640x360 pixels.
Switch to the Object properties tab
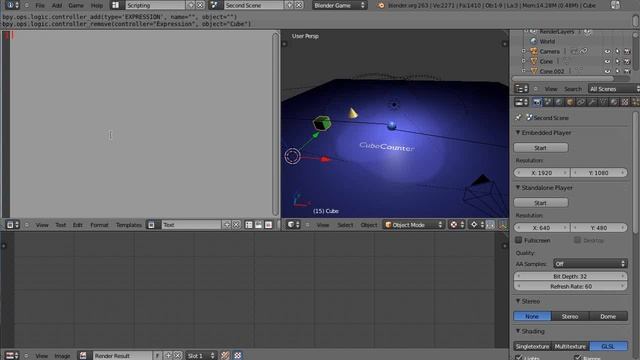coord(570,102)
